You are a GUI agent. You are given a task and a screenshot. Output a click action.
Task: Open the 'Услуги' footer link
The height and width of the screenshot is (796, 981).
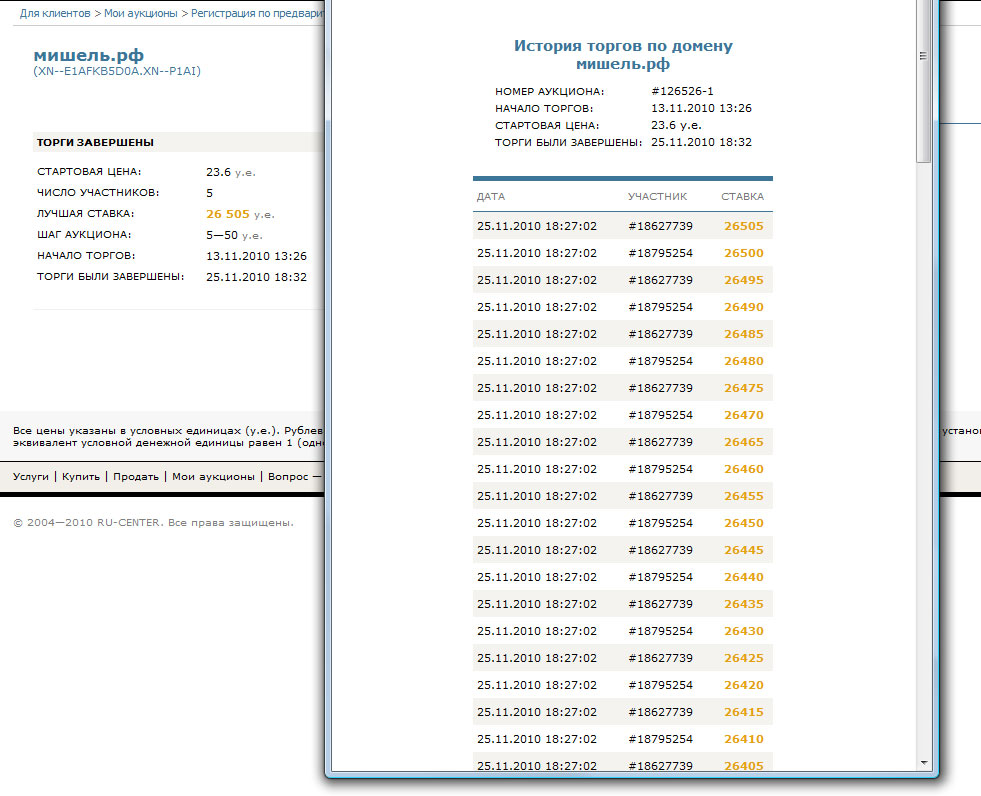(x=31, y=476)
